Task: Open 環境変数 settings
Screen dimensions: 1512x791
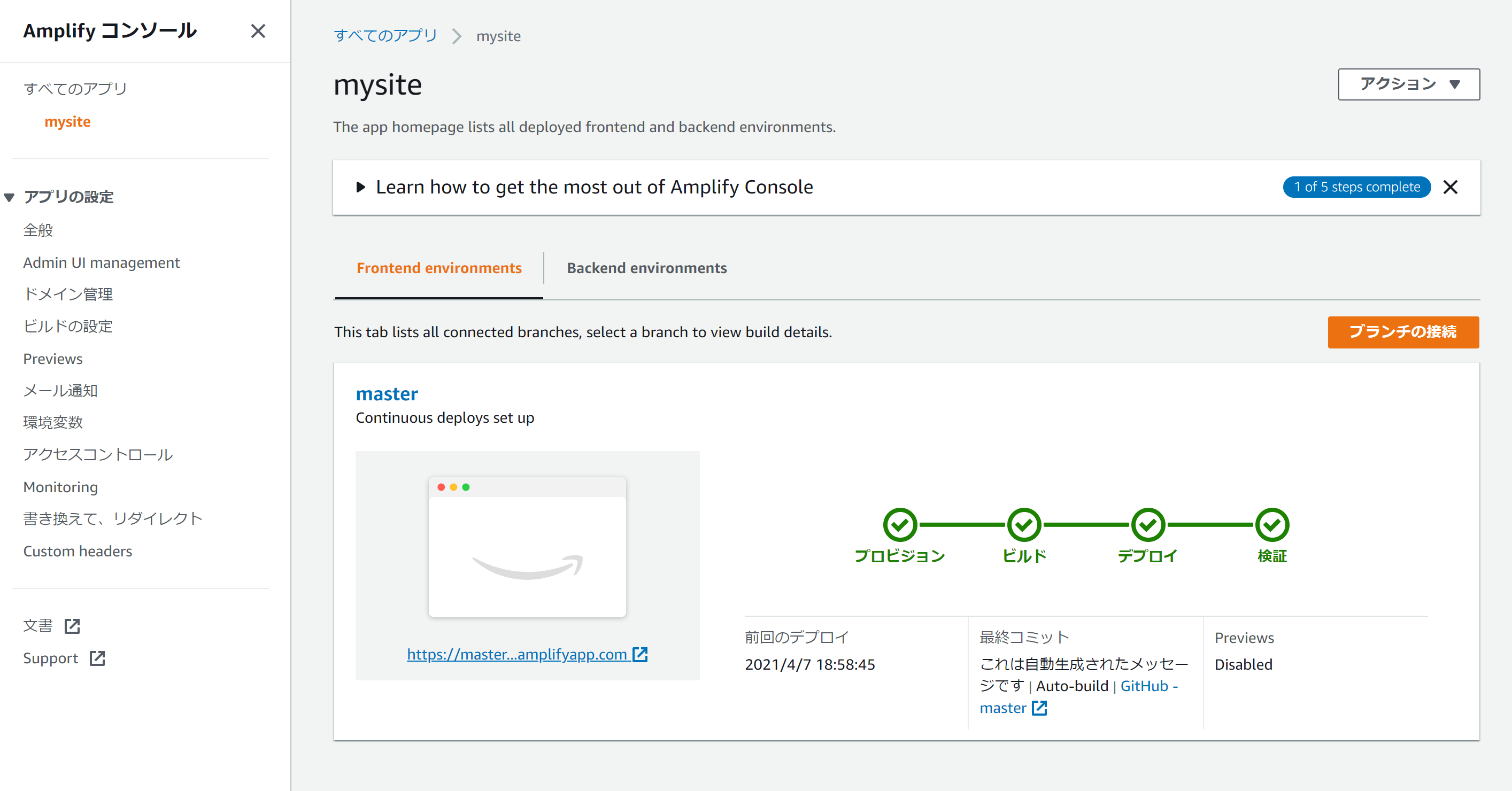Action: click(53, 423)
